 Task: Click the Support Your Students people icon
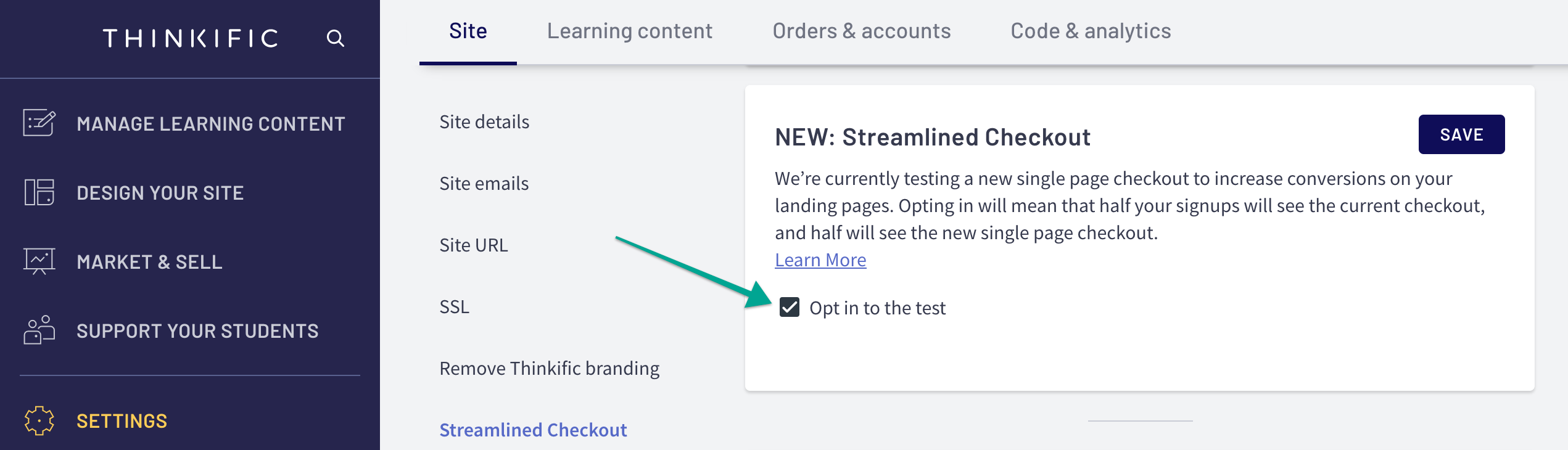pos(39,330)
